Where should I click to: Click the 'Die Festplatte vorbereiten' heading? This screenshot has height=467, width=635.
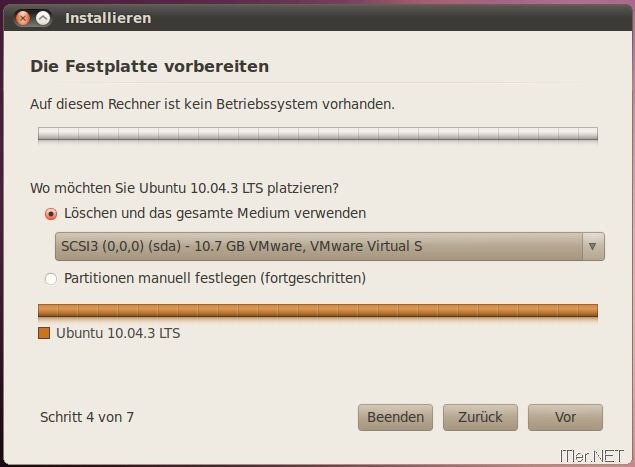(x=149, y=66)
